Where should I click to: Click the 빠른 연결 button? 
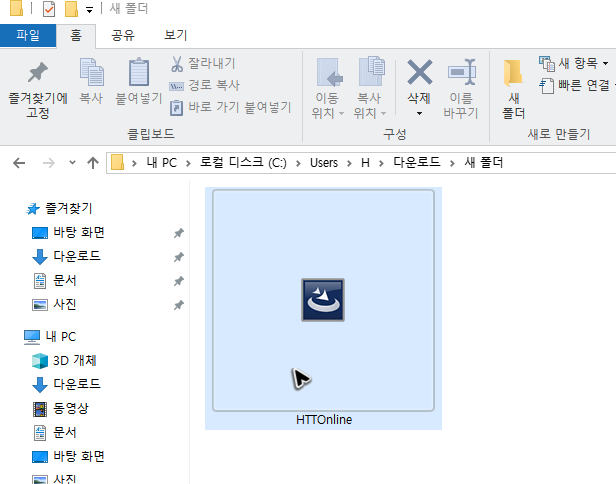click(x=576, y=85)
